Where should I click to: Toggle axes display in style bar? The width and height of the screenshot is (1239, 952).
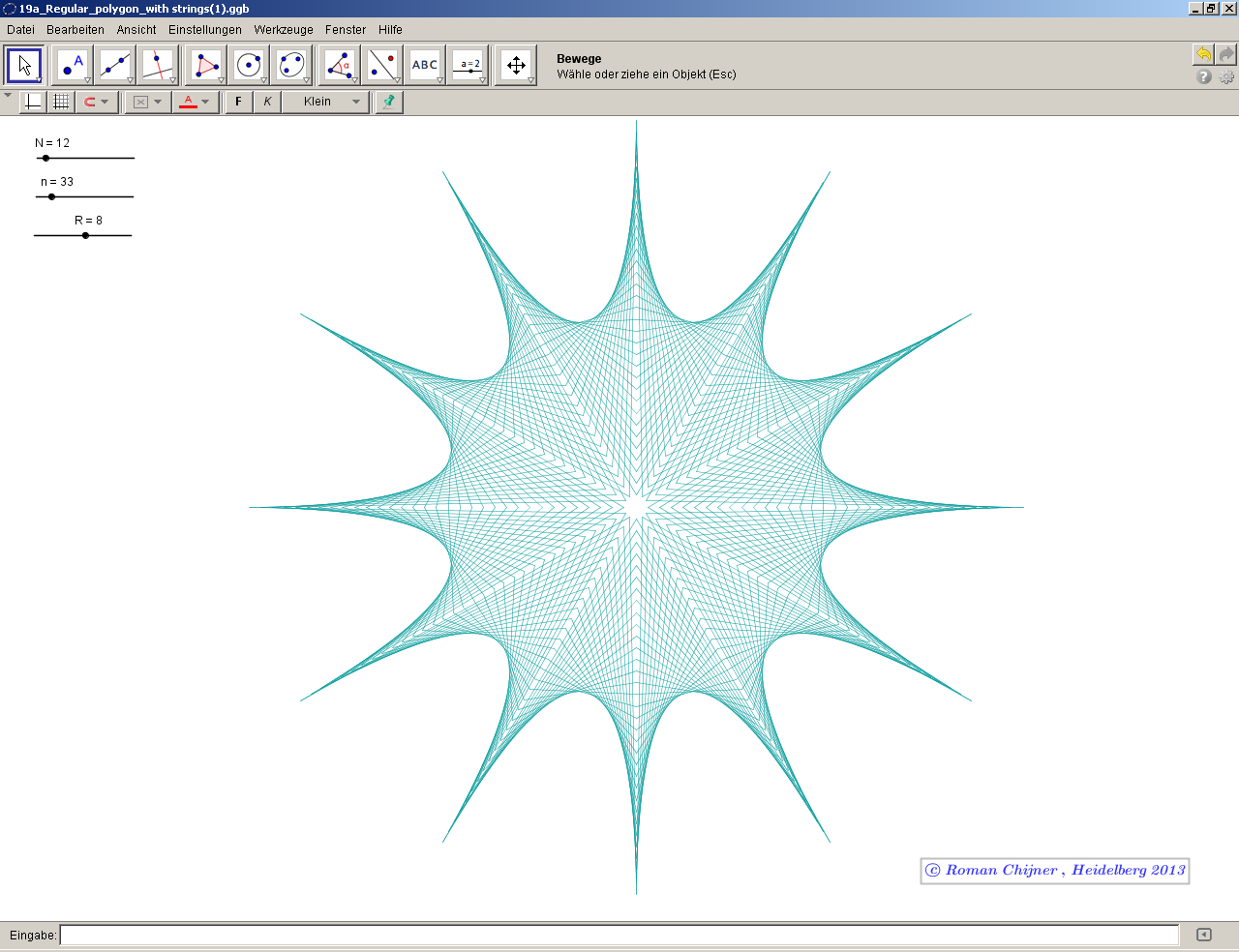click(33, 102)
